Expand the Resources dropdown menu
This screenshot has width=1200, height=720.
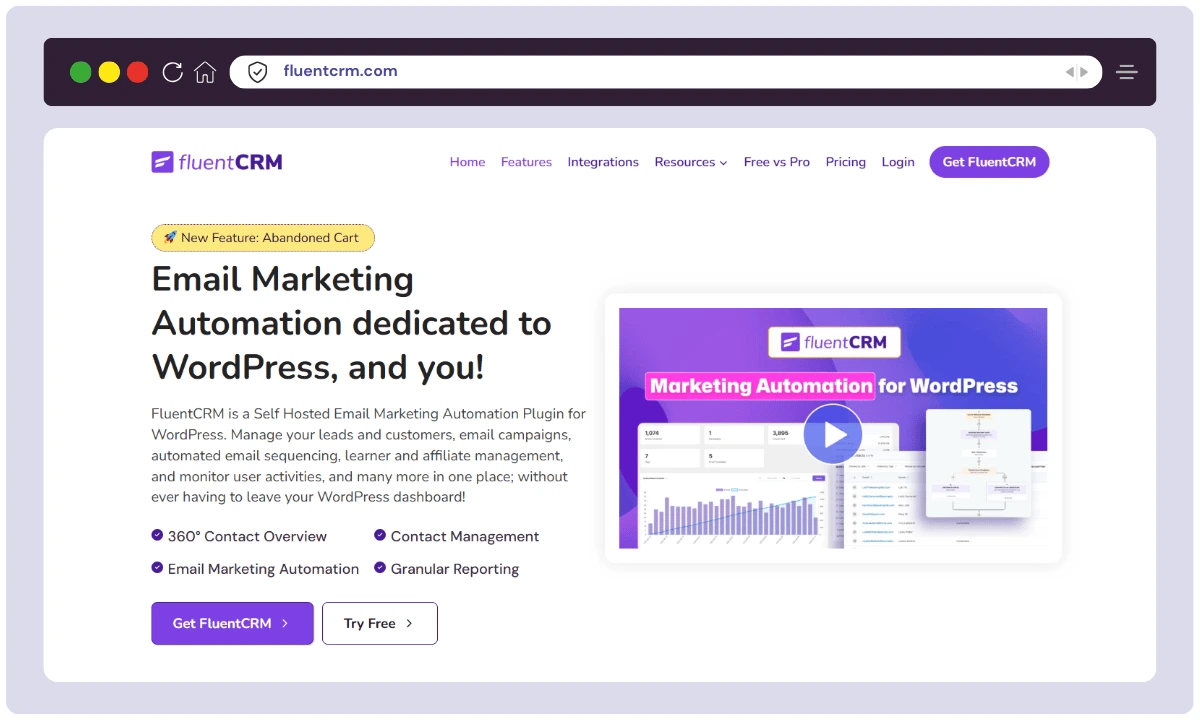[x=691, y=162]
